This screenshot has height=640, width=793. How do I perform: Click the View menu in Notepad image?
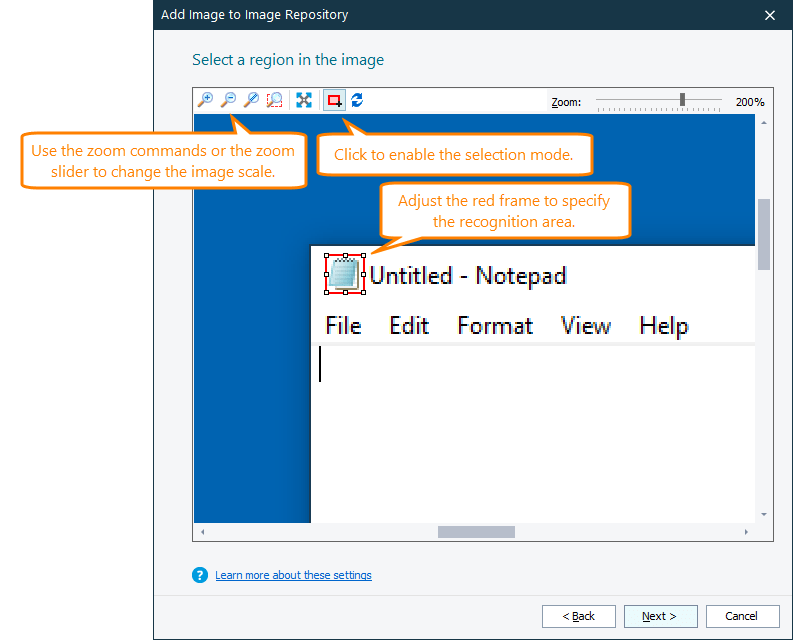pyautogui.click(x=586, y=325)
